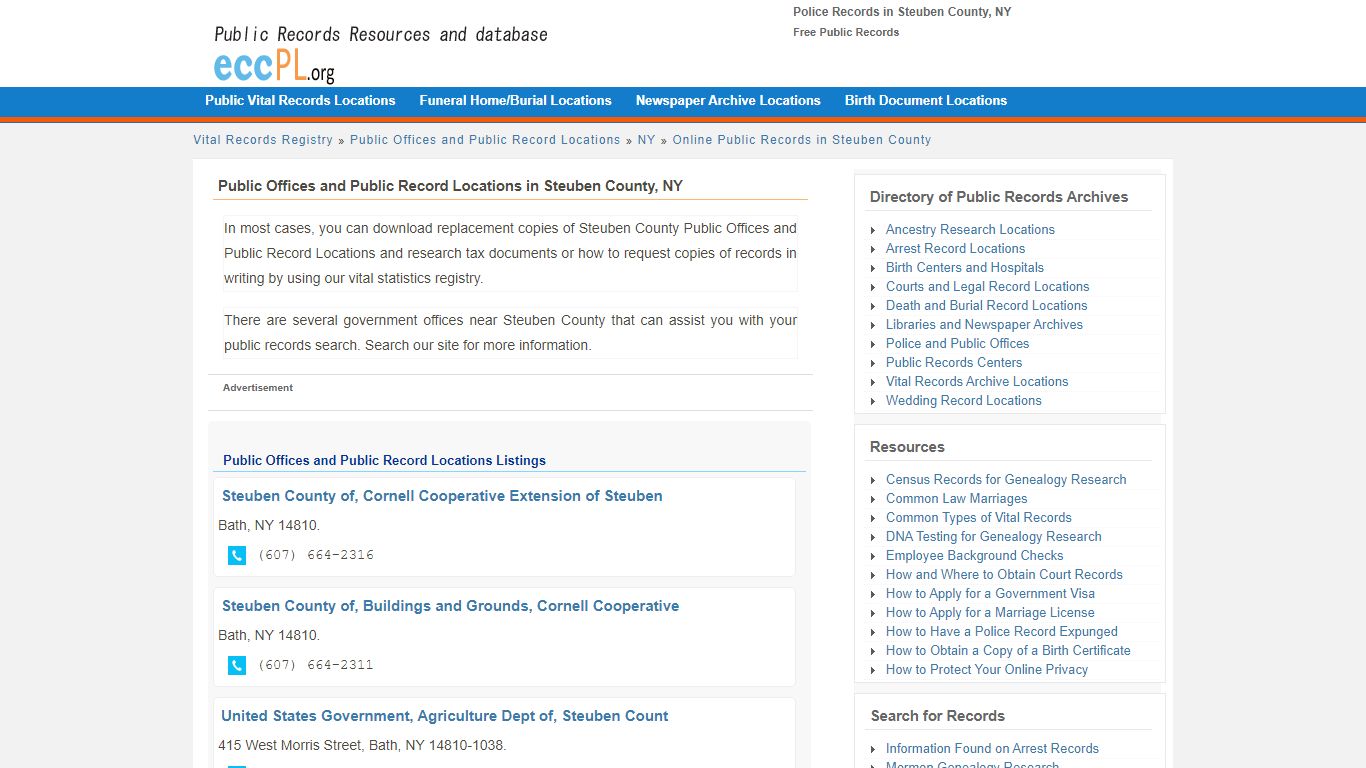The height and width of the screenshot is (768, 1366).
Task: Go to Vital Records Registry breadcrumb
Action: [263, 140]
